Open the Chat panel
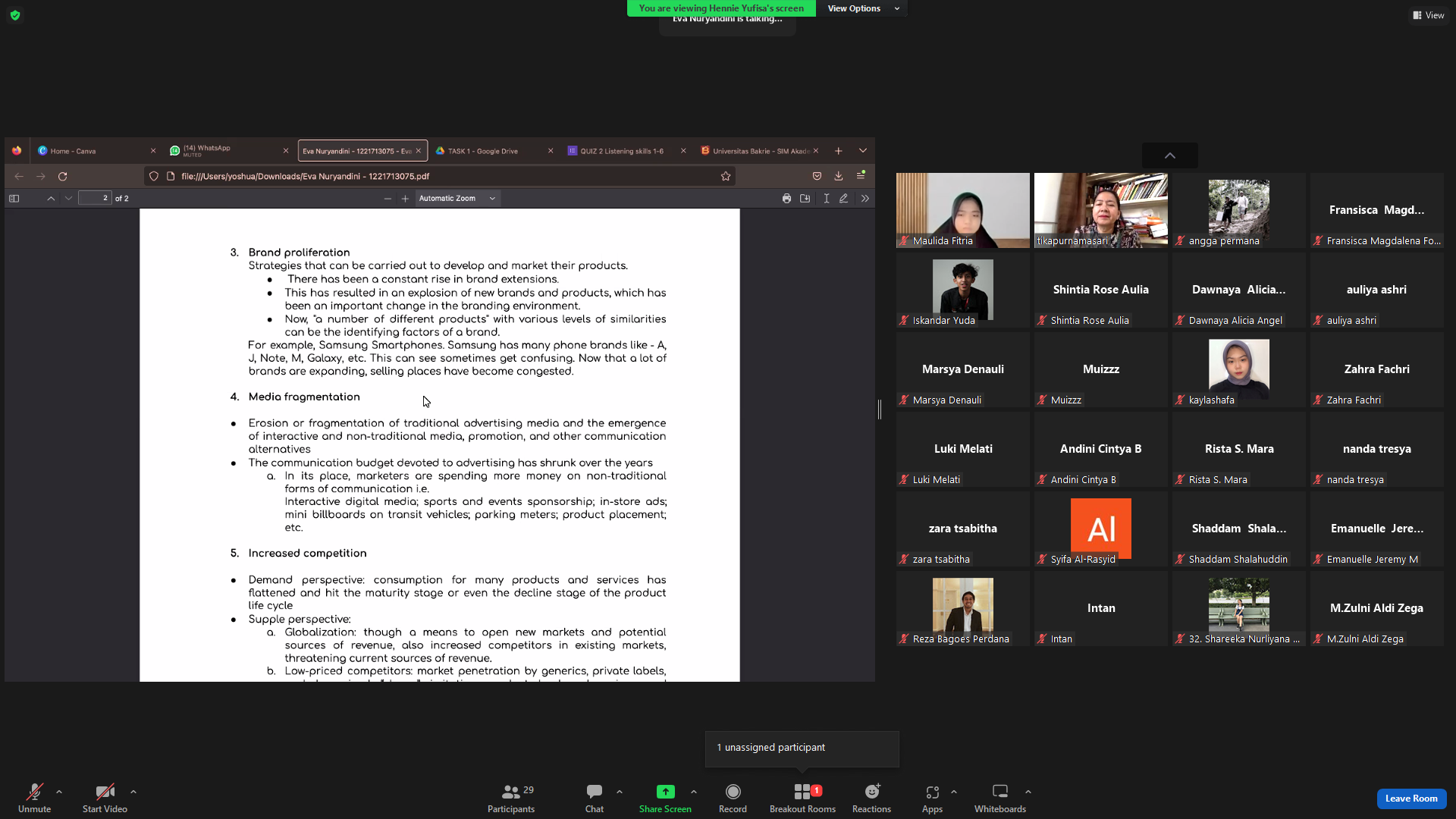 595,798
